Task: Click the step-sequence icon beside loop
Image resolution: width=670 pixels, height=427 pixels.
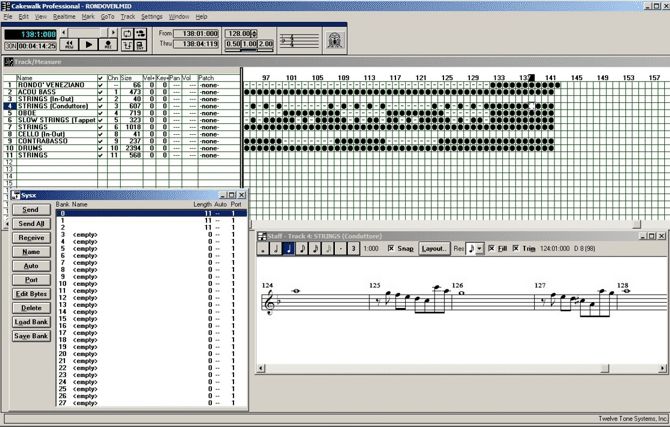Action: coord(140,33)
